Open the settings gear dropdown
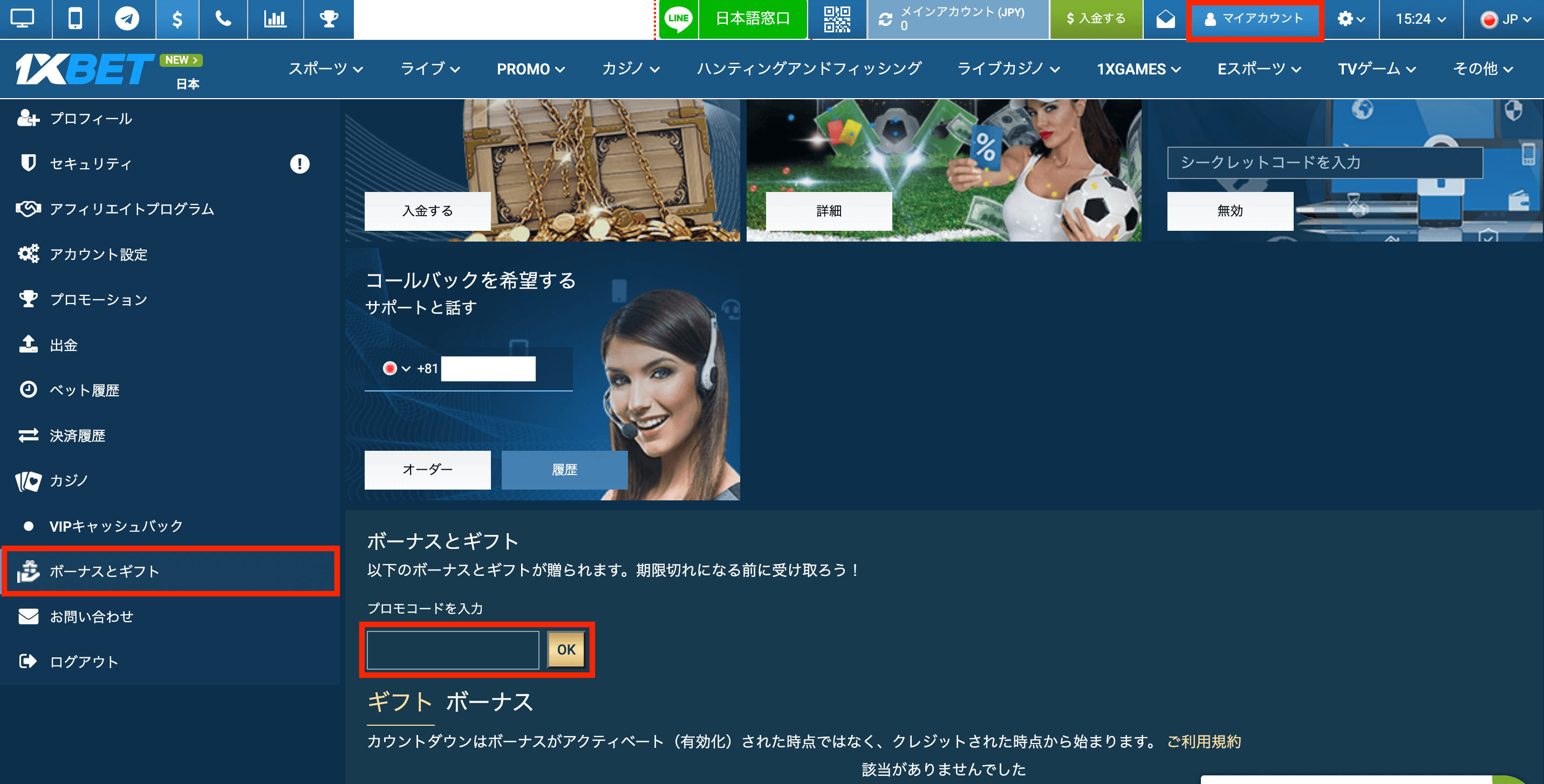Screen dimensions: 1544x784 (x=1351, y=19)
